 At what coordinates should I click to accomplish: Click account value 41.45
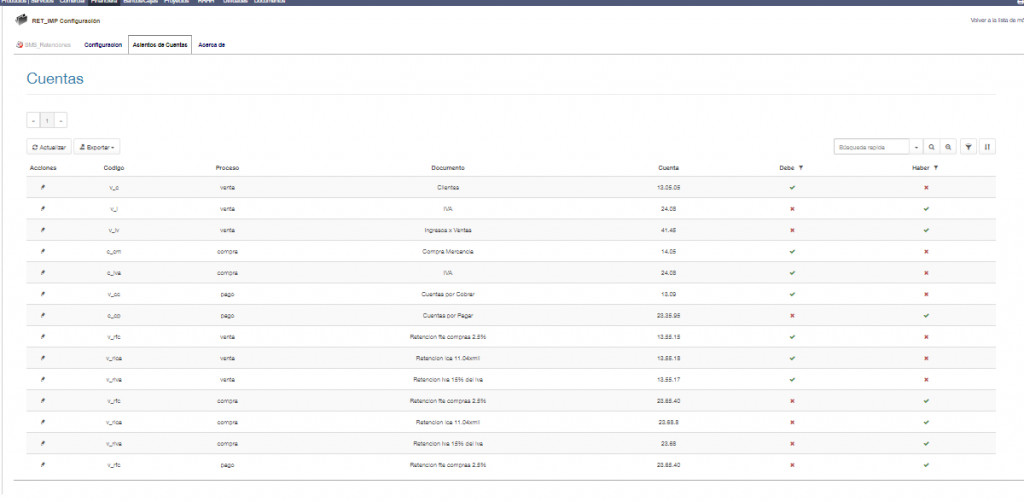tap(669, 230)
